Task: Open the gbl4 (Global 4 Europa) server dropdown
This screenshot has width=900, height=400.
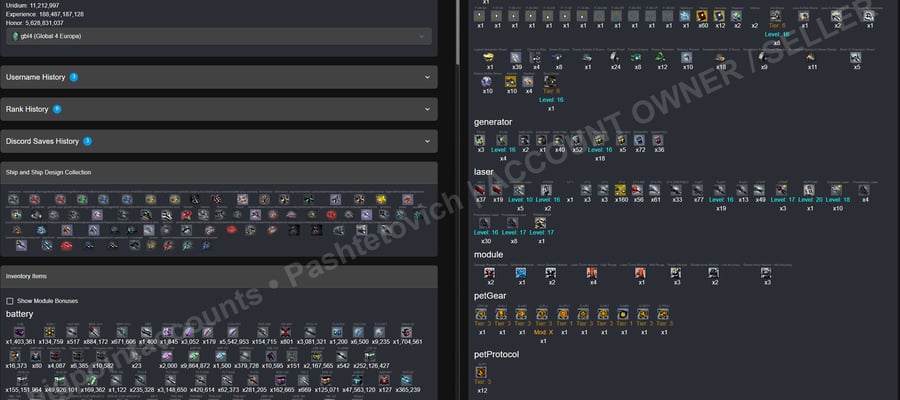Action: 219,36
